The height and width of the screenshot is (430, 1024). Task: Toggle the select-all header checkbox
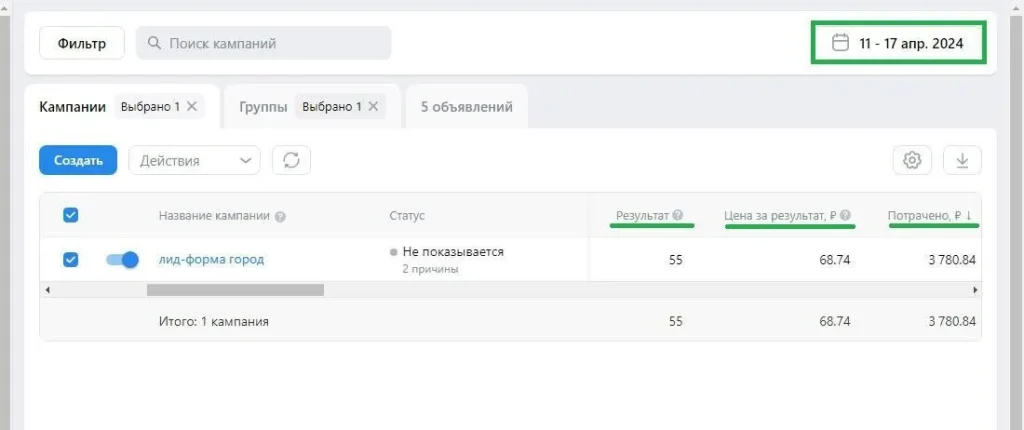(x=71, y=215)
